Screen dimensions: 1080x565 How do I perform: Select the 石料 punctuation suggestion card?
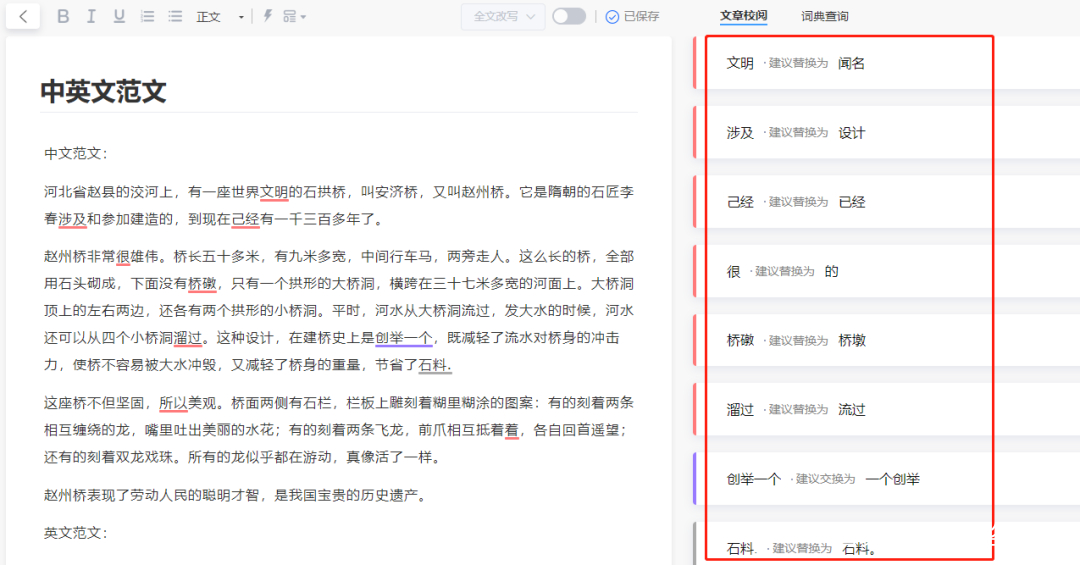[886, 544]
